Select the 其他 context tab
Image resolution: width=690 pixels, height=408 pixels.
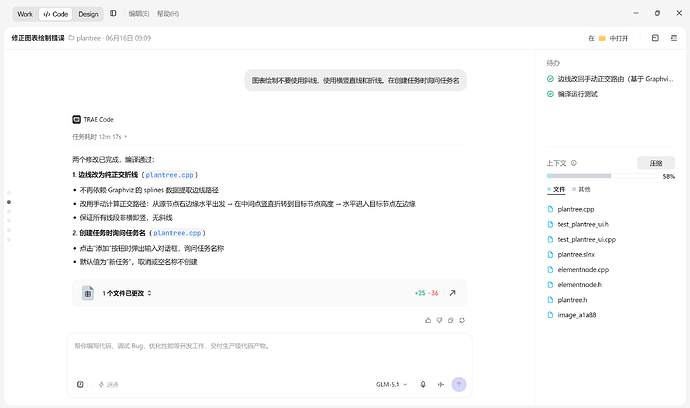581,190
